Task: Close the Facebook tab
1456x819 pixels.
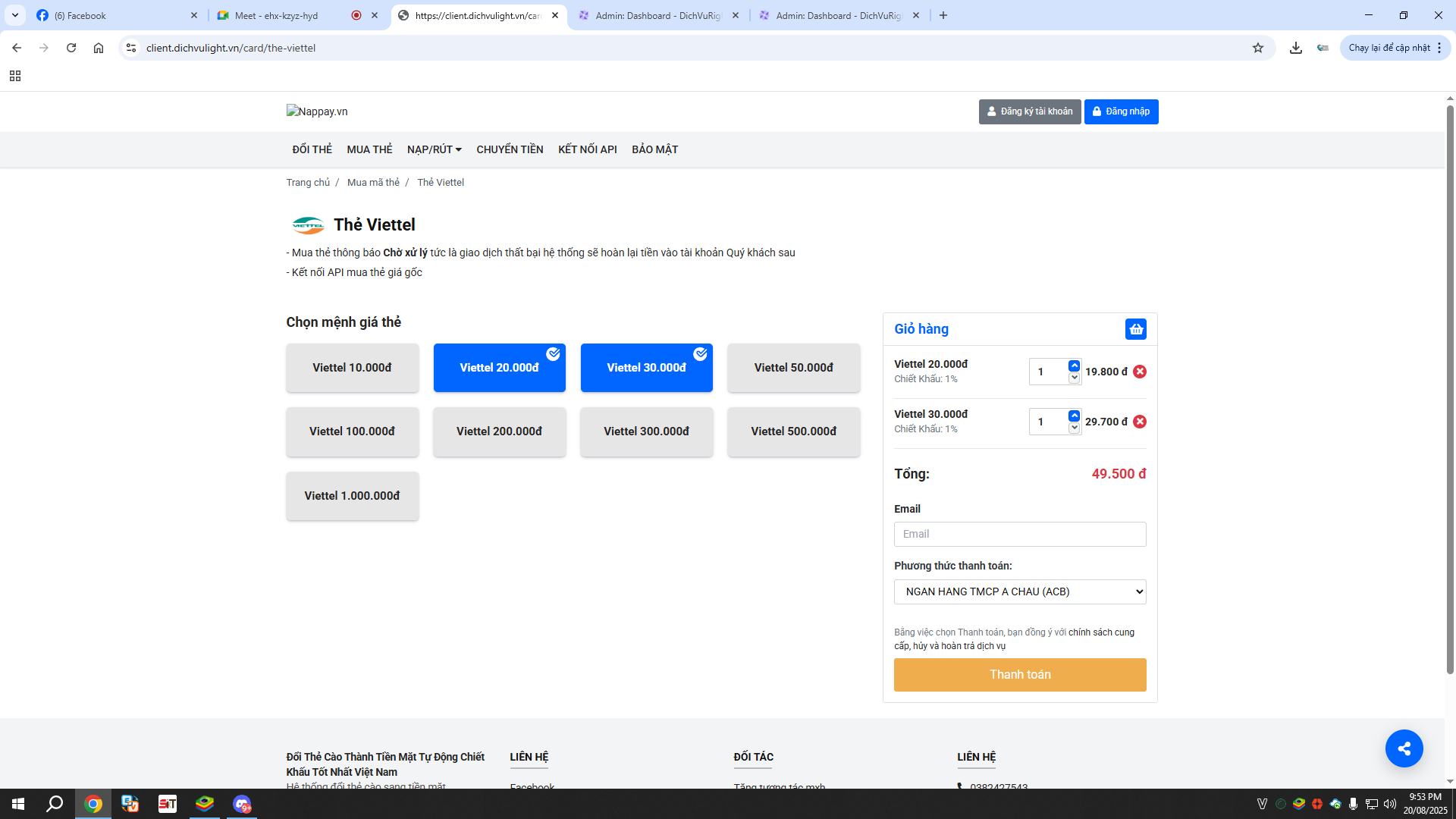Action: [194, 15]
